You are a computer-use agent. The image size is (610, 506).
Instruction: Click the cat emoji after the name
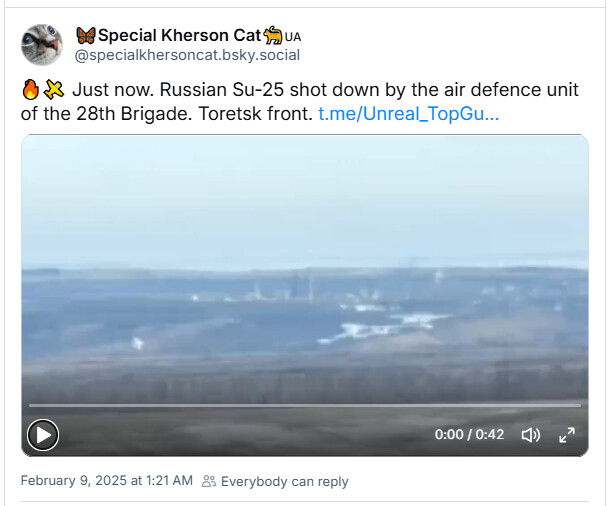click(273, 35)
